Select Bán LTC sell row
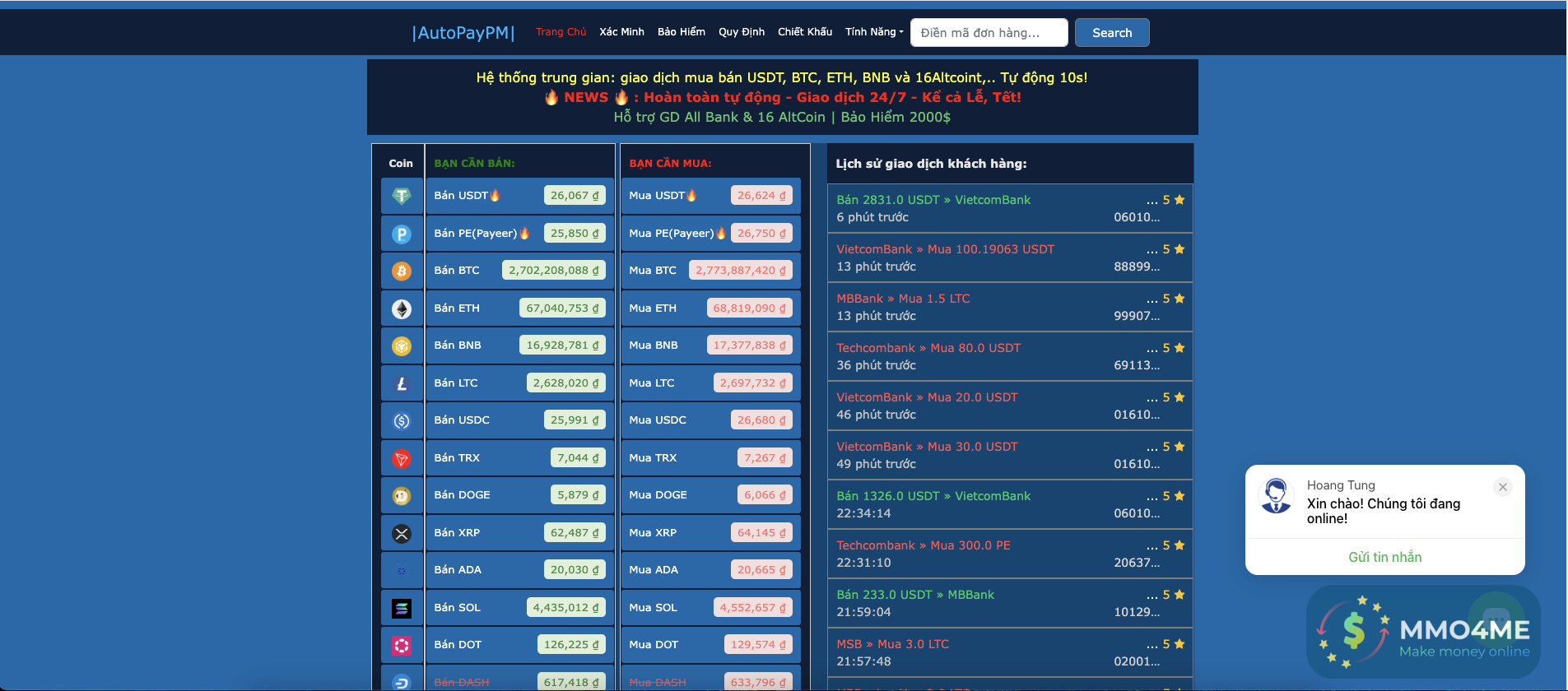This screenshot has width=1568, height=691. (x=520, y=383)
